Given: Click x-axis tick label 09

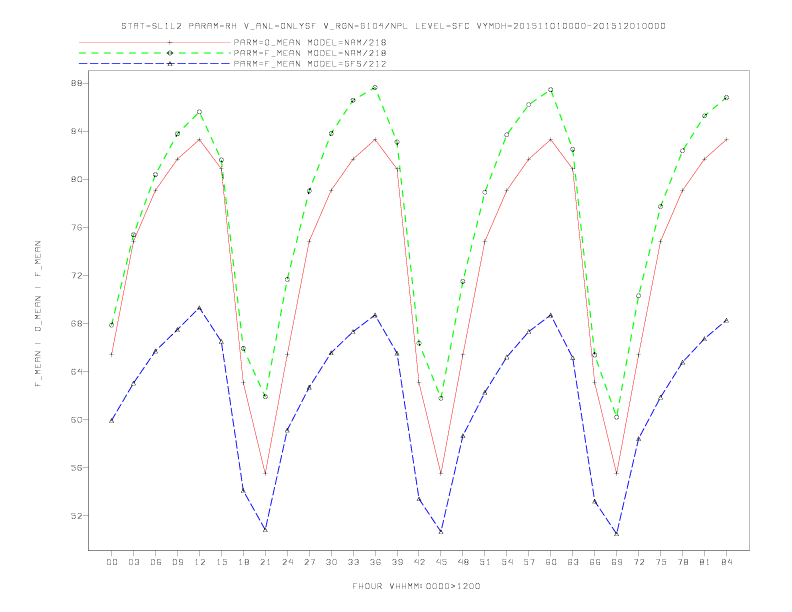Looking at the screenshot, I should tap(177, 562).
